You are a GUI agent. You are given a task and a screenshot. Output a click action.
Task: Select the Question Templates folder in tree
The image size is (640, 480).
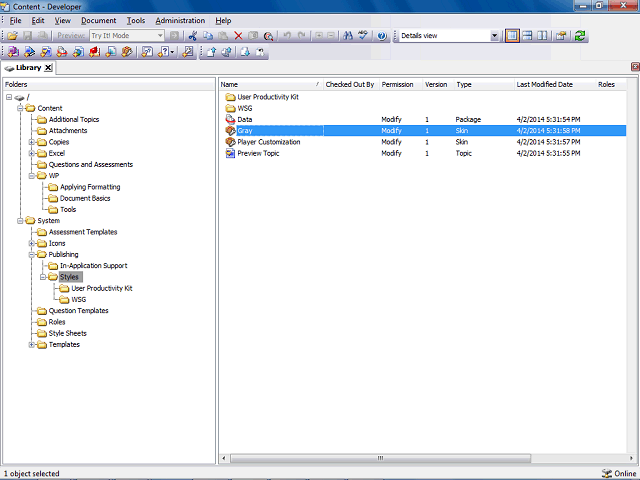click(78, 311)
